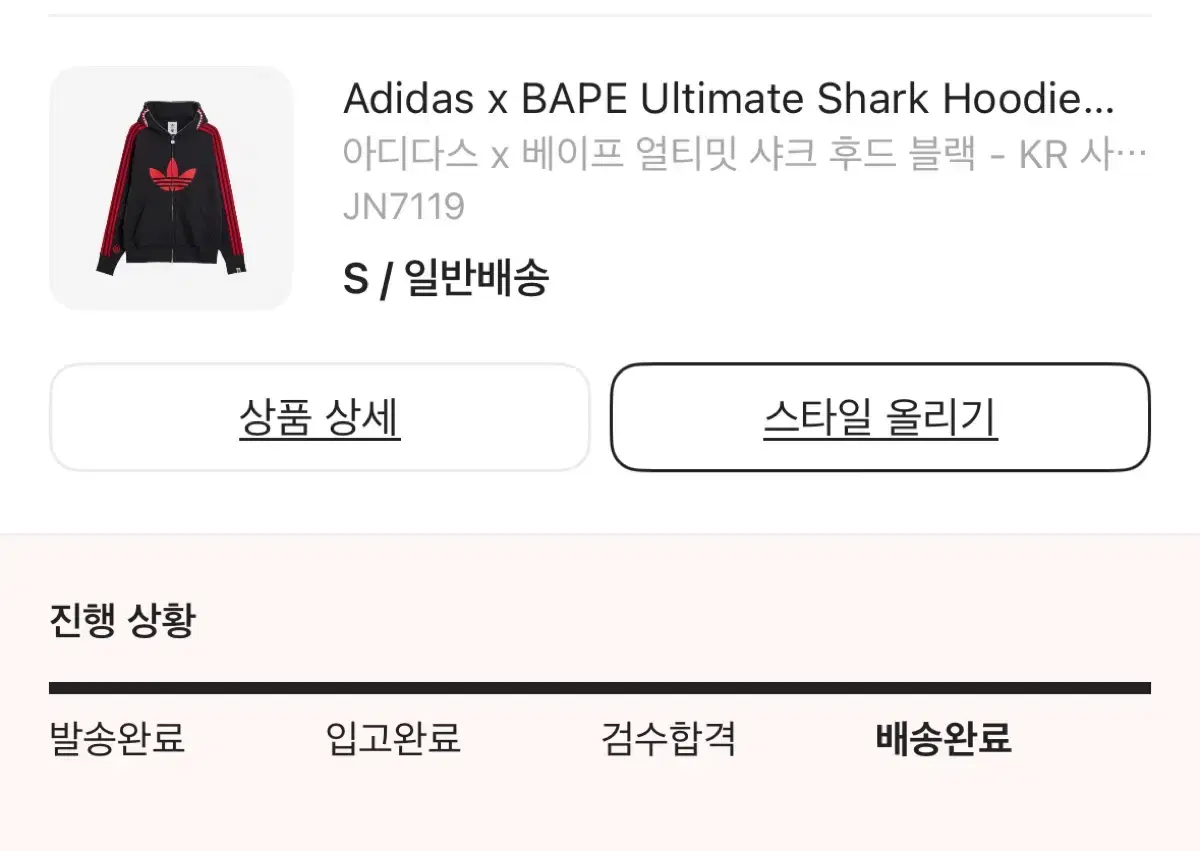Select the Adidas x BAPE Ultimate Shark Hoodie title
This screenshot has height=851, width=1200.
(728, 99)
